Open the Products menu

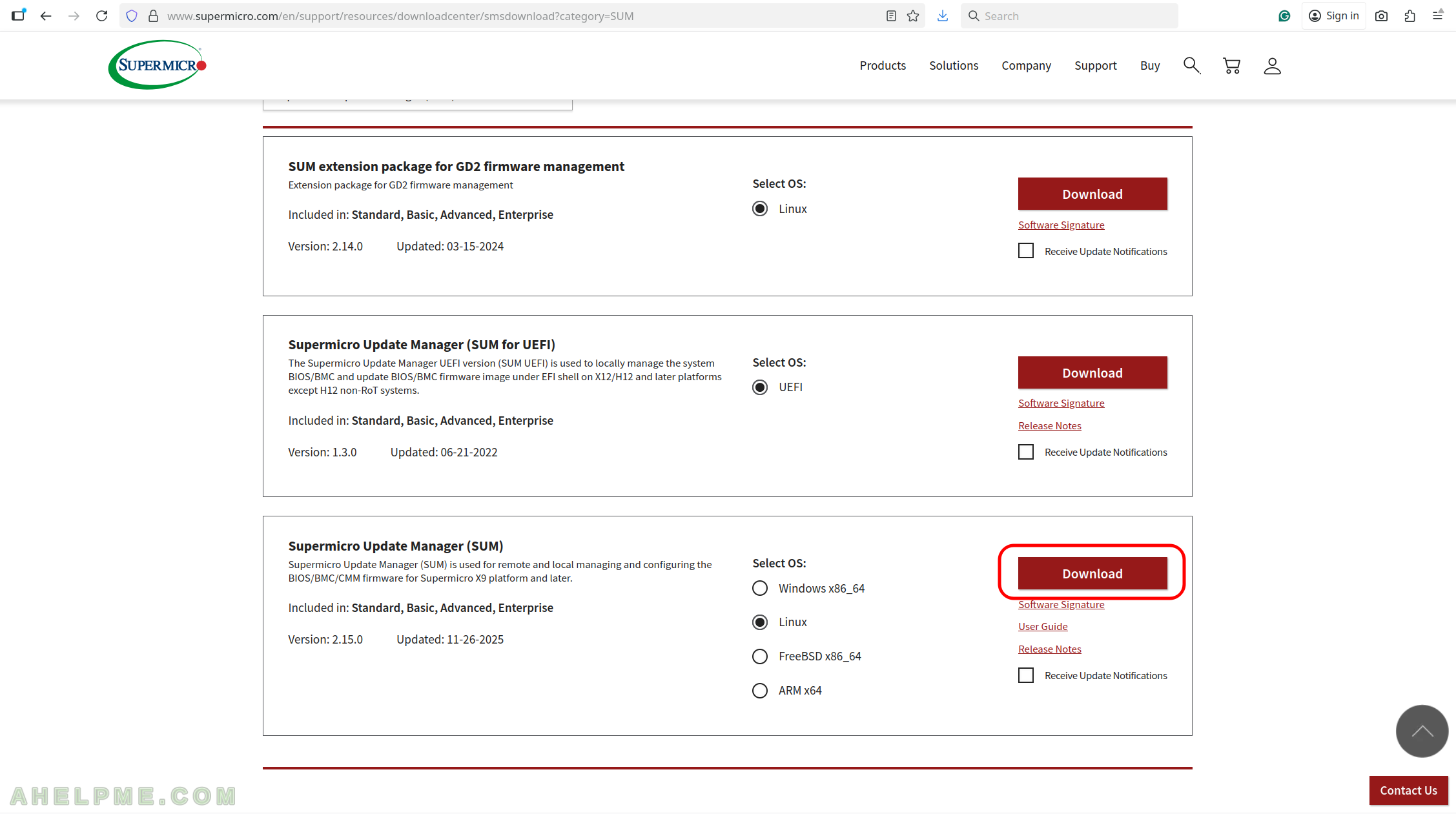pyautogui.click(x=882, y=65)
